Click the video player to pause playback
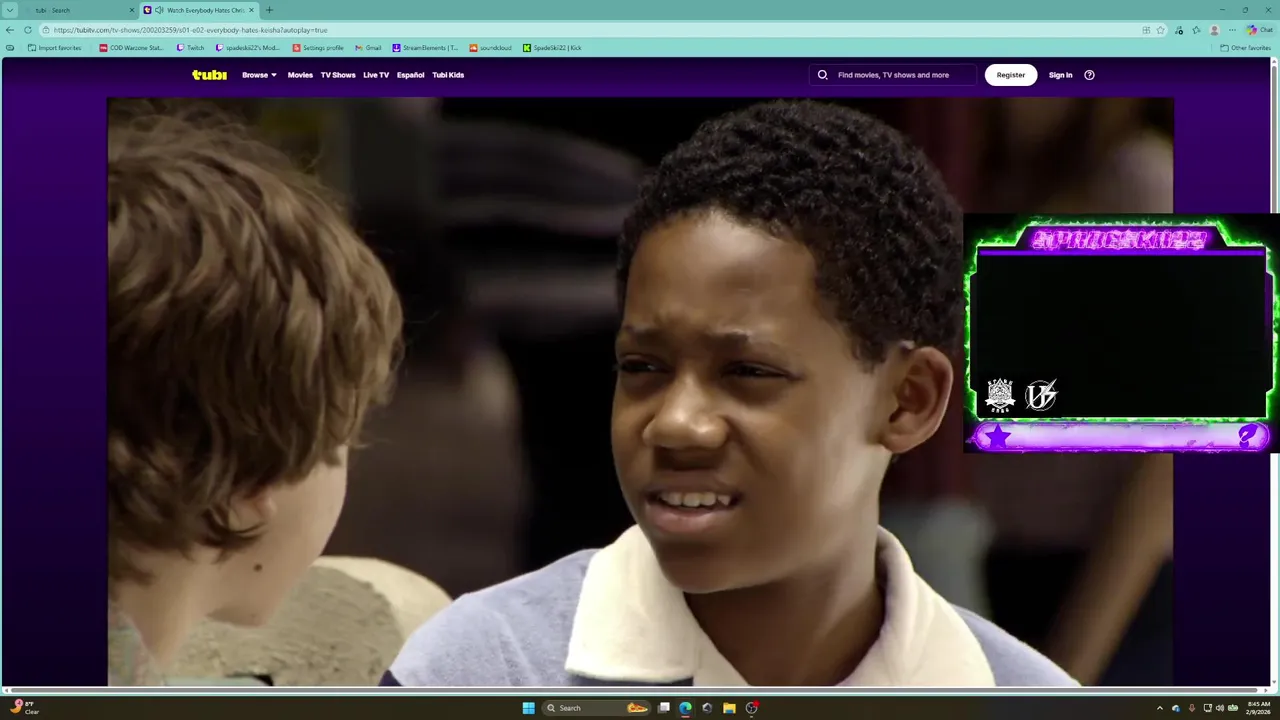Screen dimensions: 1280x720 point(640,390)
